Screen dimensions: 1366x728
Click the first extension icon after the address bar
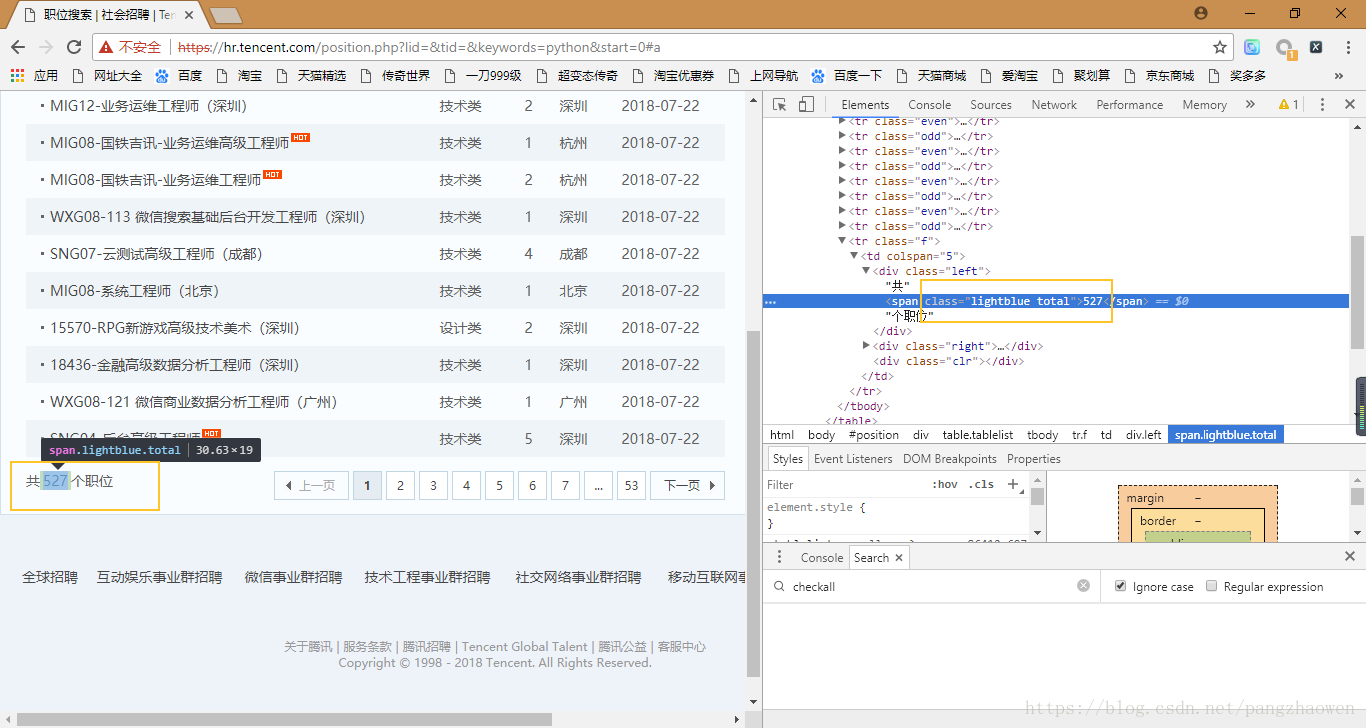(1252, 47)
